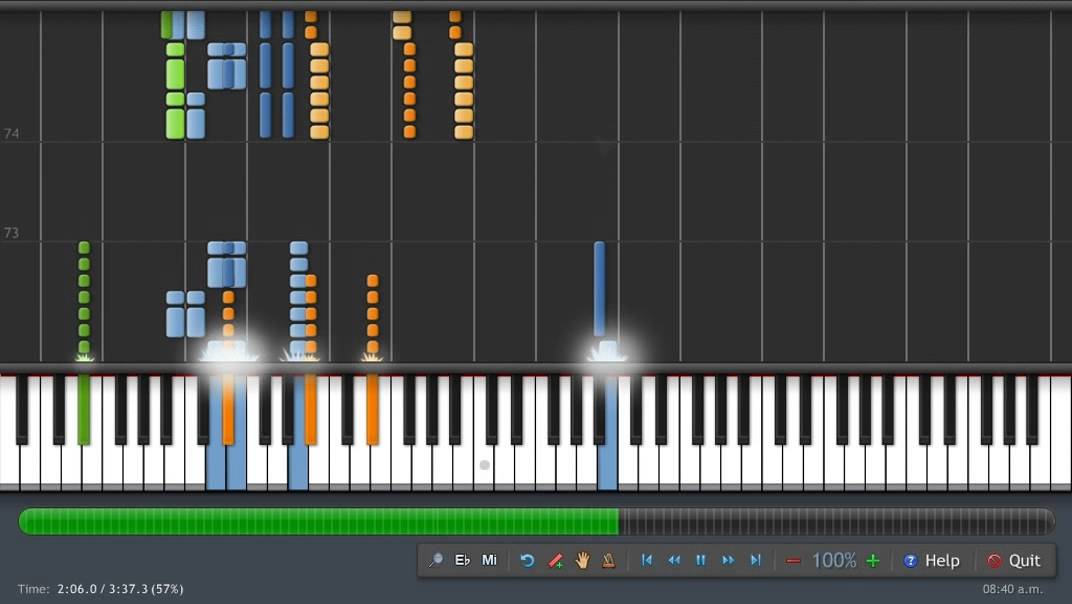Viewport: 1072px width, 604px height.
Task: Seek within the green song progress bar
Action: 319,521
